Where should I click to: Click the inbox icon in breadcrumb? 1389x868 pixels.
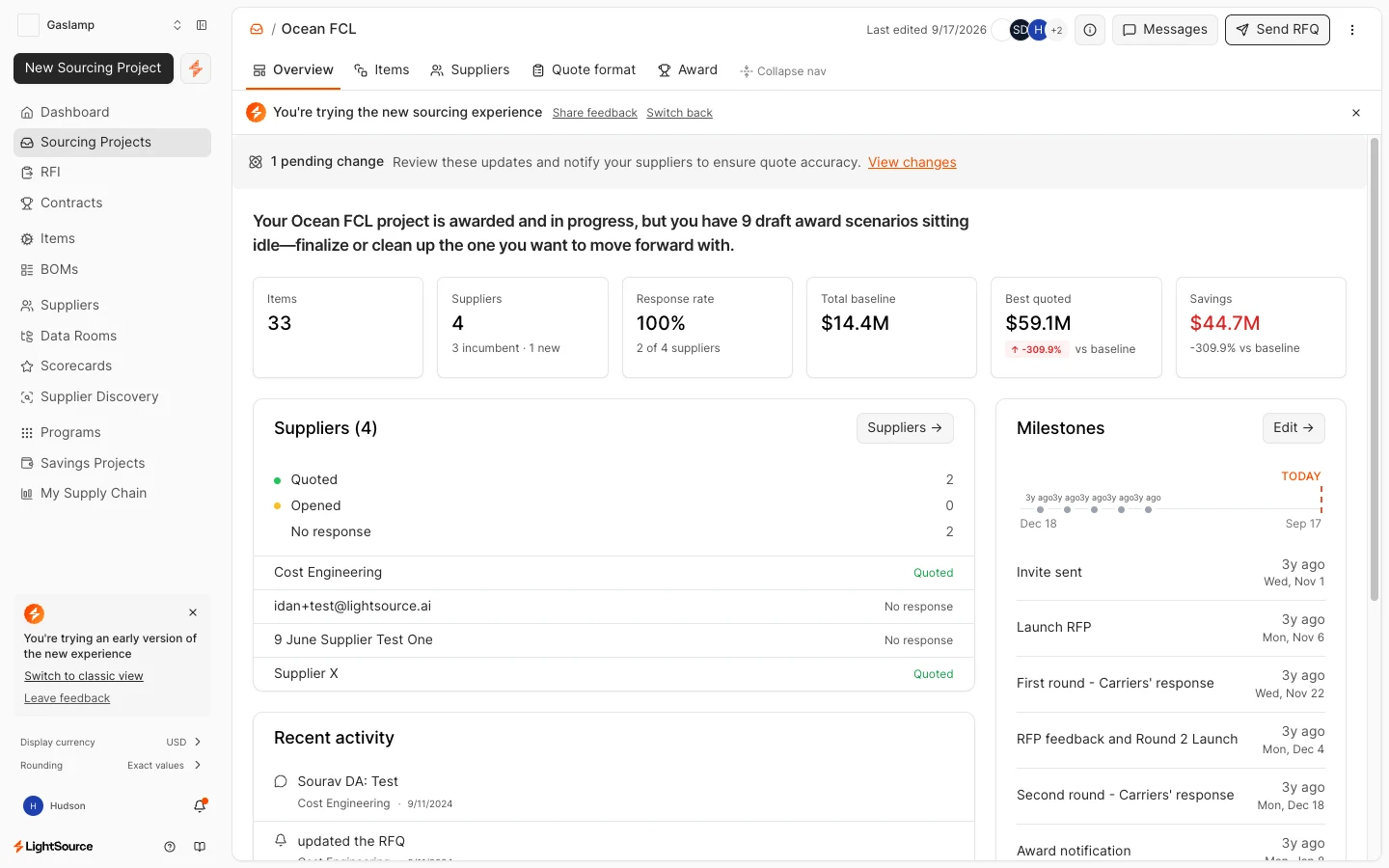click(257, 29)
